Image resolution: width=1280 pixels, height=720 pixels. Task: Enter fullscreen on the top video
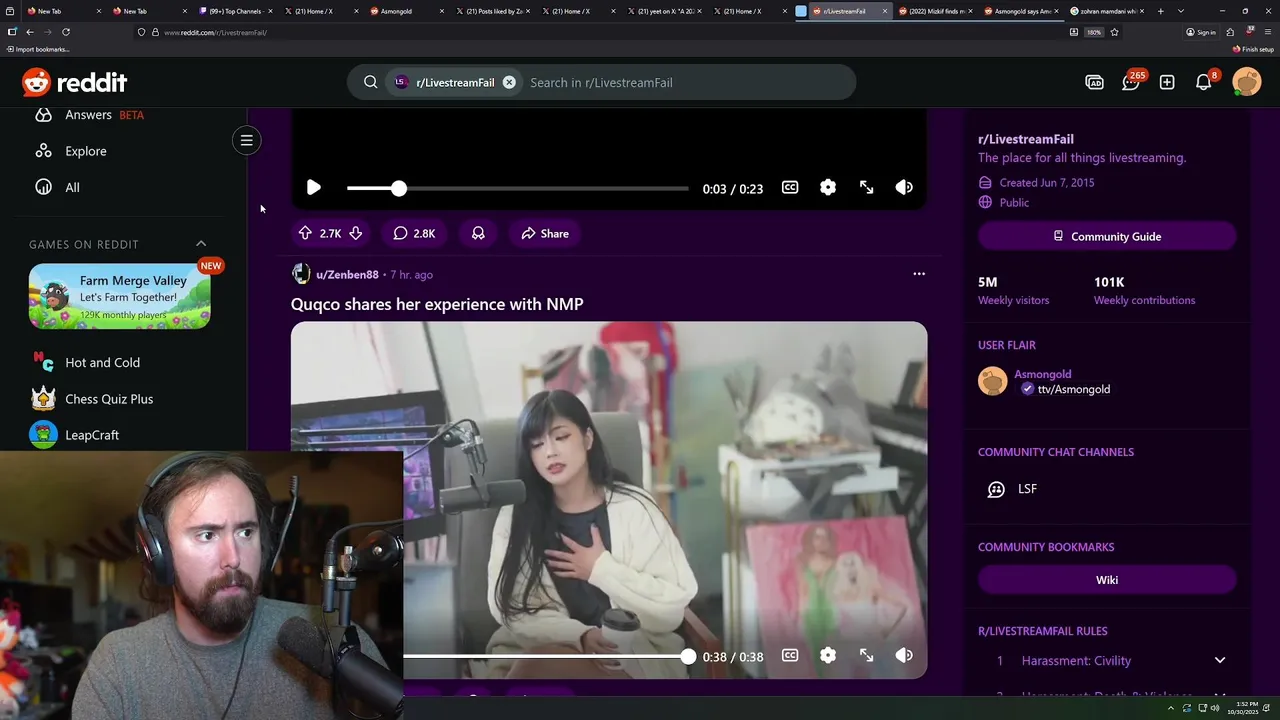pos(867,188)
